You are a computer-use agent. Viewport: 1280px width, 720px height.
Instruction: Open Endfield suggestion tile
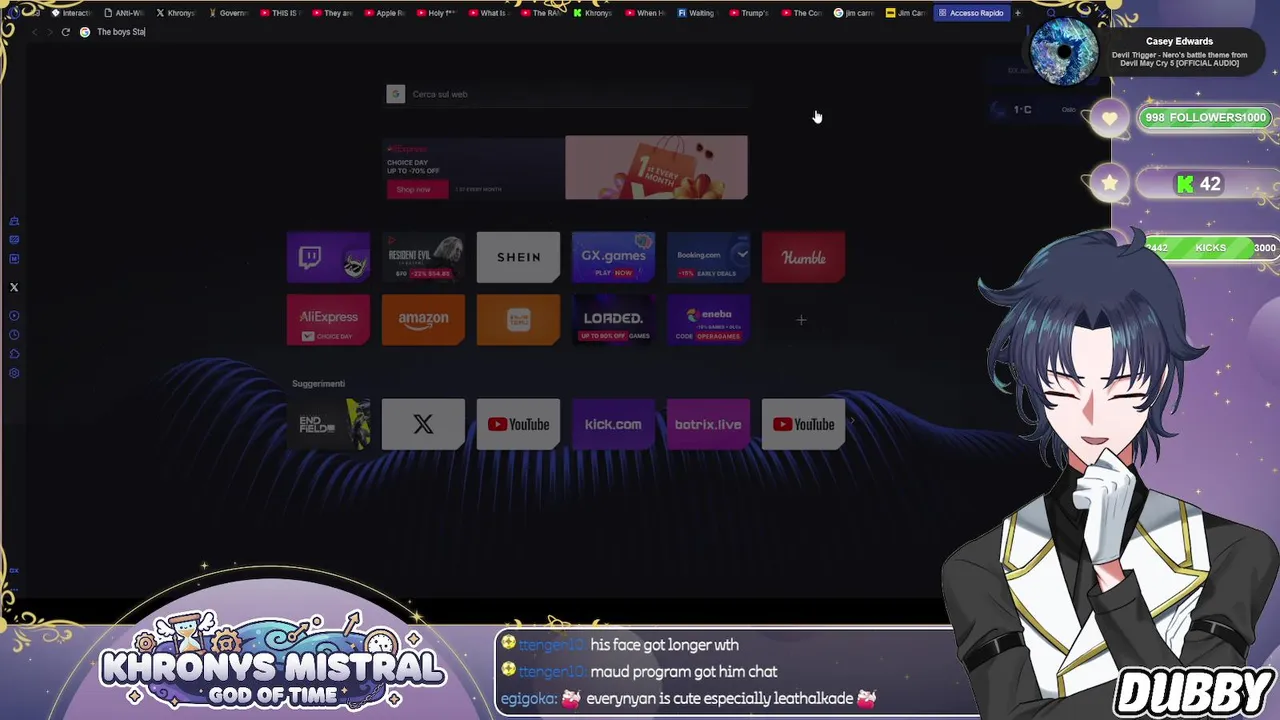point(328,425)
